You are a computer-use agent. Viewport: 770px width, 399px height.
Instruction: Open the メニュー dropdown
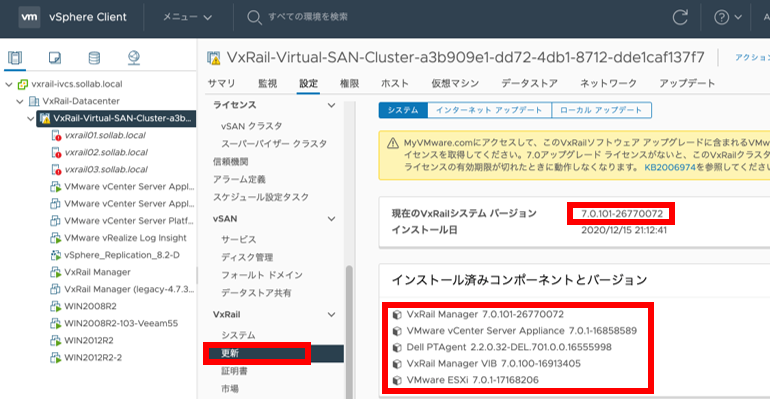[188, 17]
